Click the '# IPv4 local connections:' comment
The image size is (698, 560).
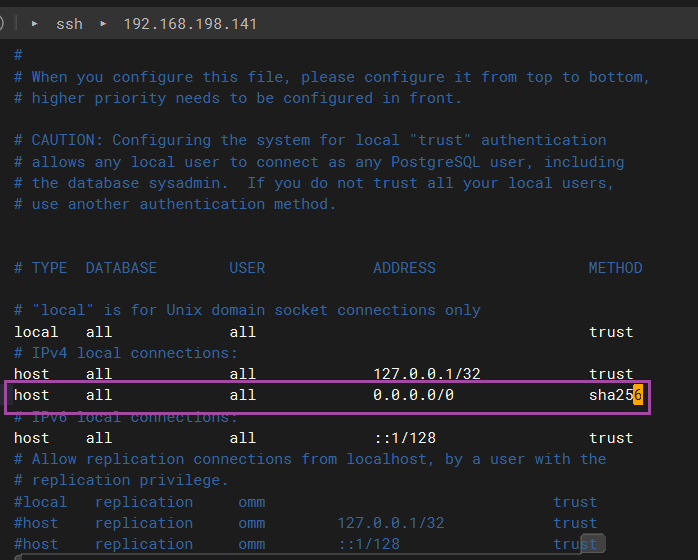point(126,353)
